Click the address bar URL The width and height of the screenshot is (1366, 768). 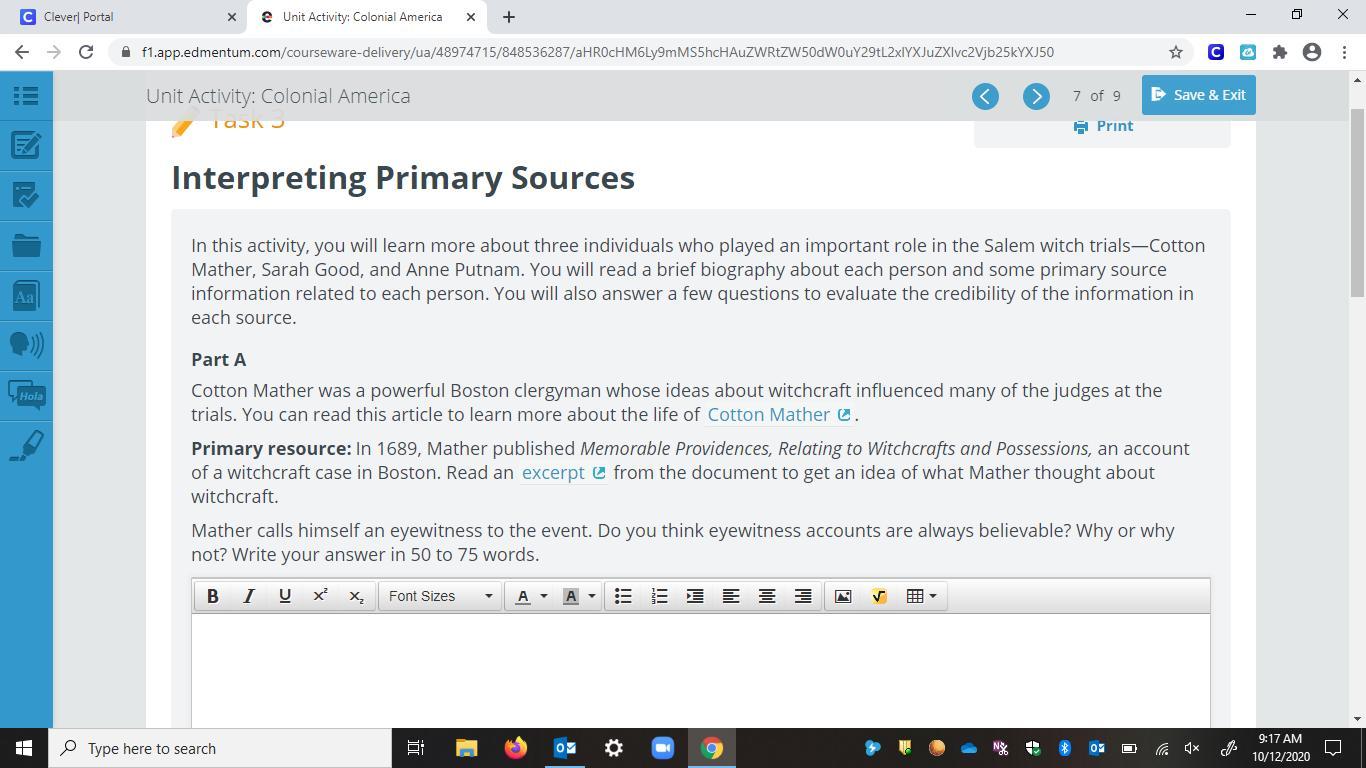(x=598, y=52)
